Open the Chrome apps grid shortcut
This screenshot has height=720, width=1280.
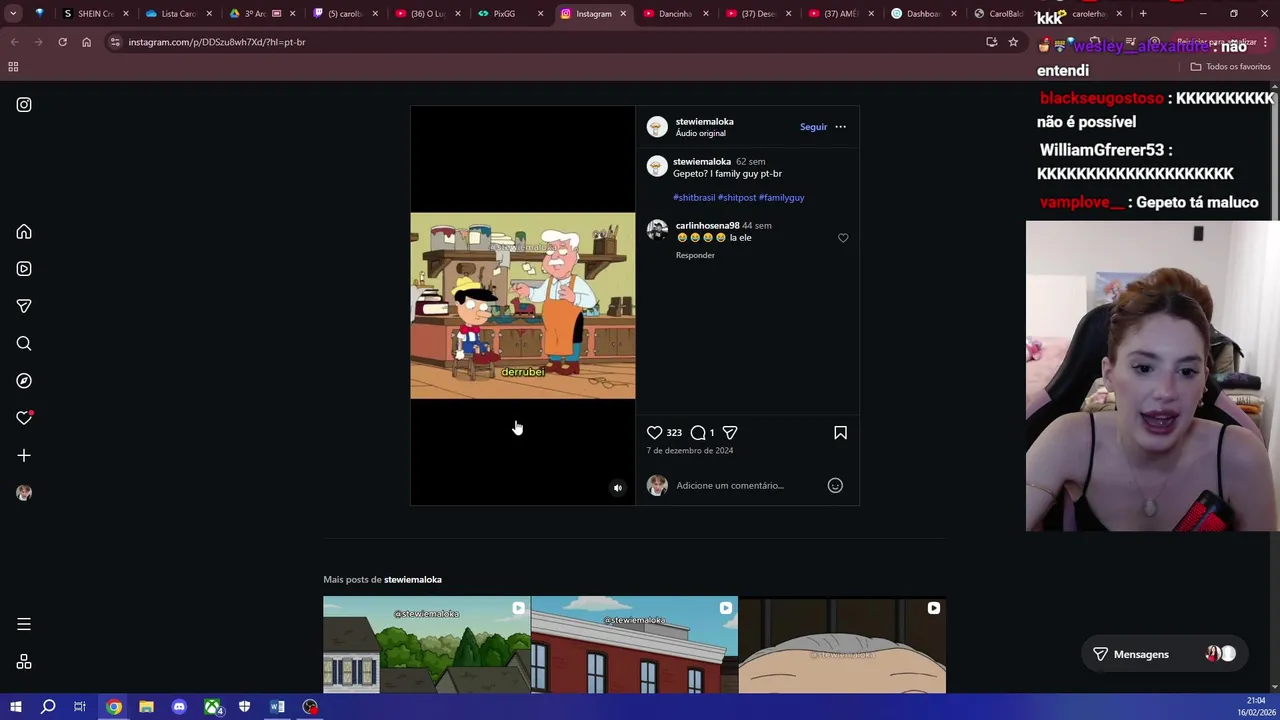[13, 67]
